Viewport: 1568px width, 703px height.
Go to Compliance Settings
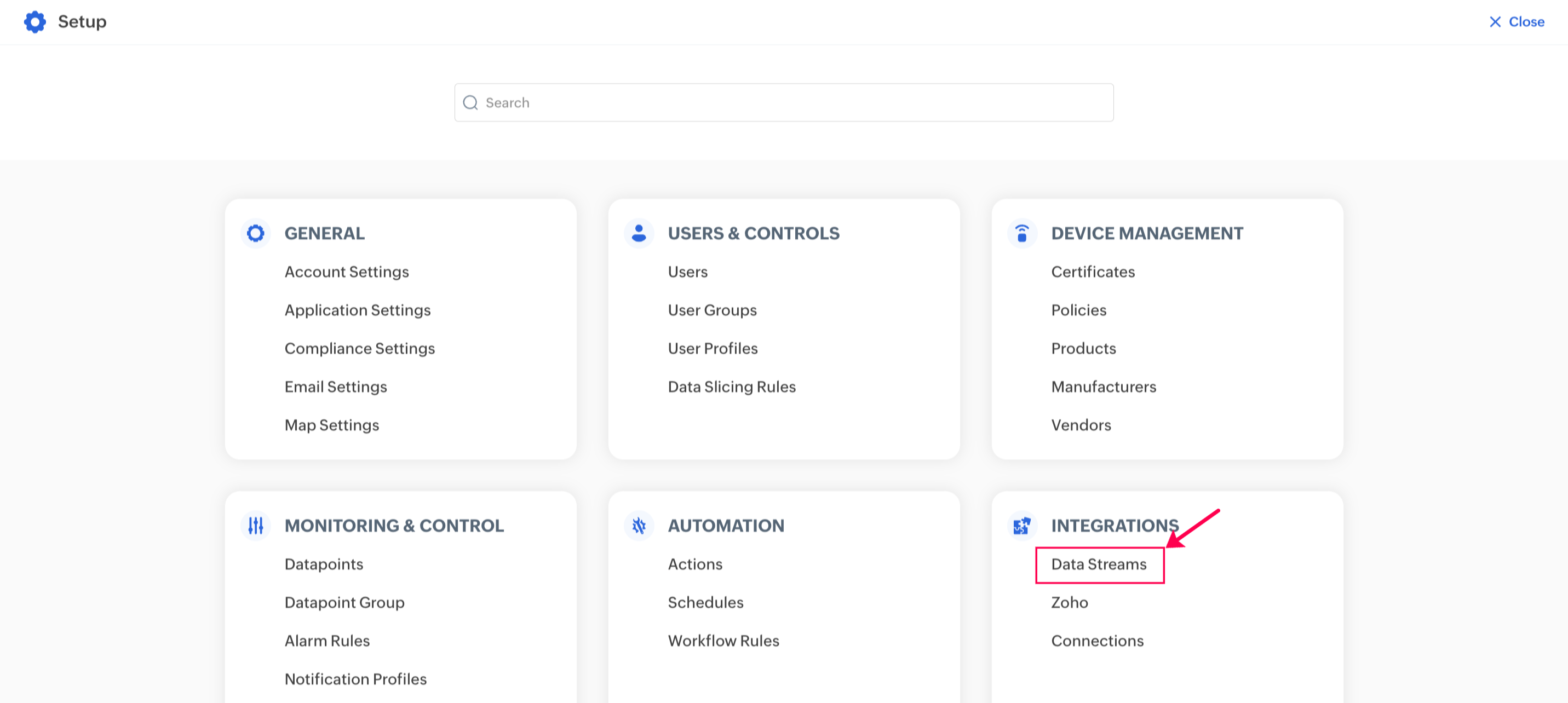(359, 349)
